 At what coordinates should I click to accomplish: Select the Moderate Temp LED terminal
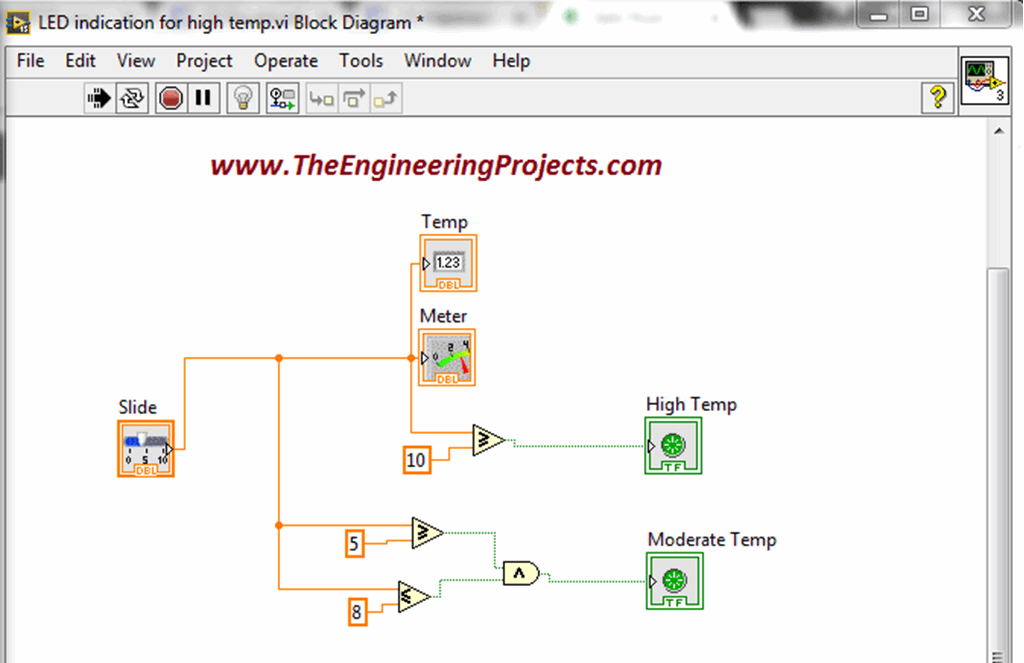click(673, 581)
